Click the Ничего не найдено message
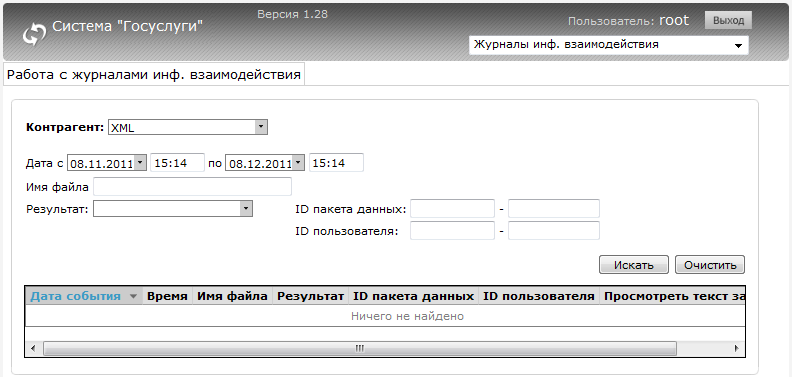The width and height of the screenshot is (792, 377). tap(408, 316)
